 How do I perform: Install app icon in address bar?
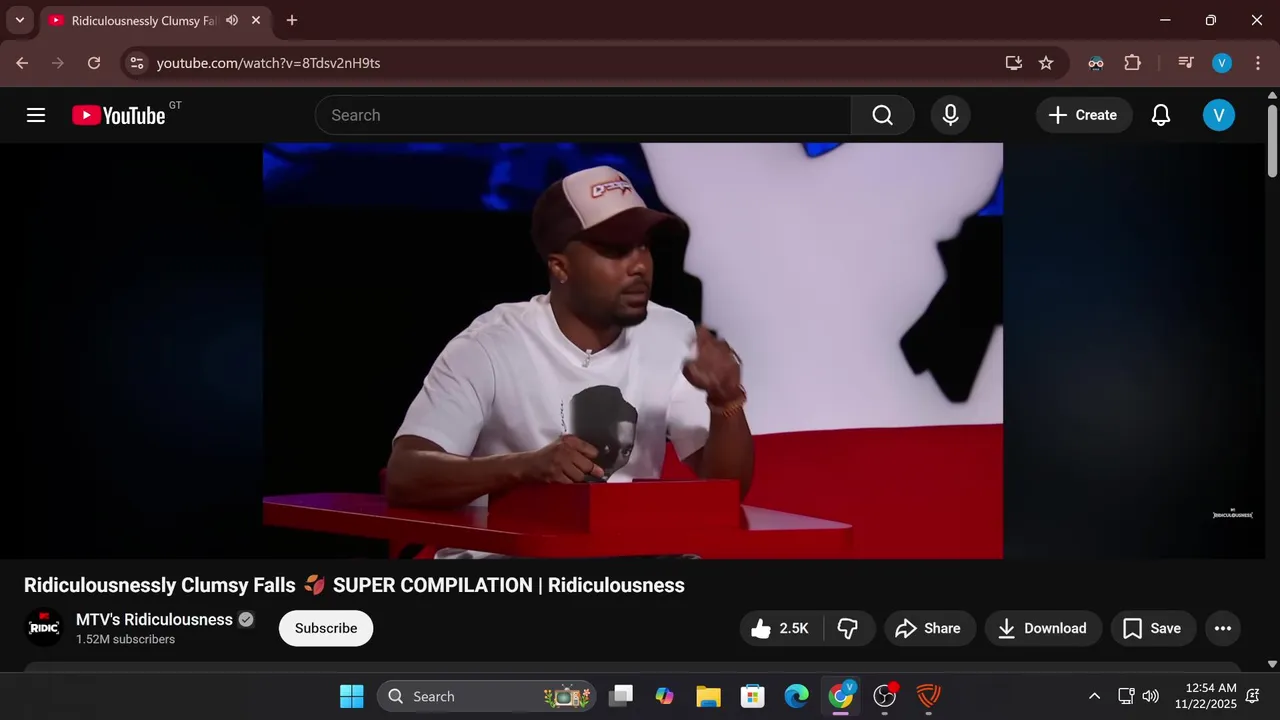click(1014, 63)
